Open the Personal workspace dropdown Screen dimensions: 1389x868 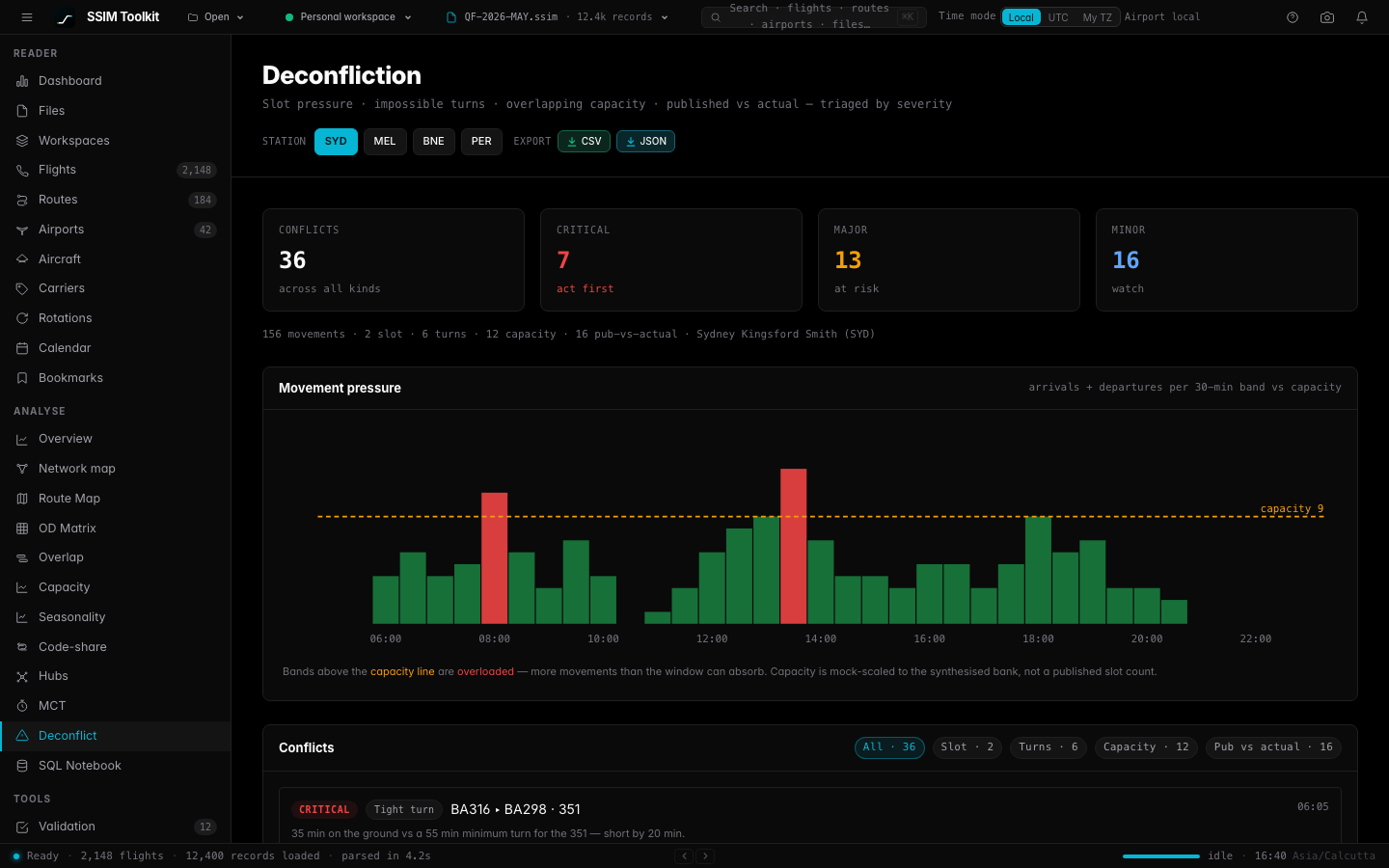click(348, 17)
